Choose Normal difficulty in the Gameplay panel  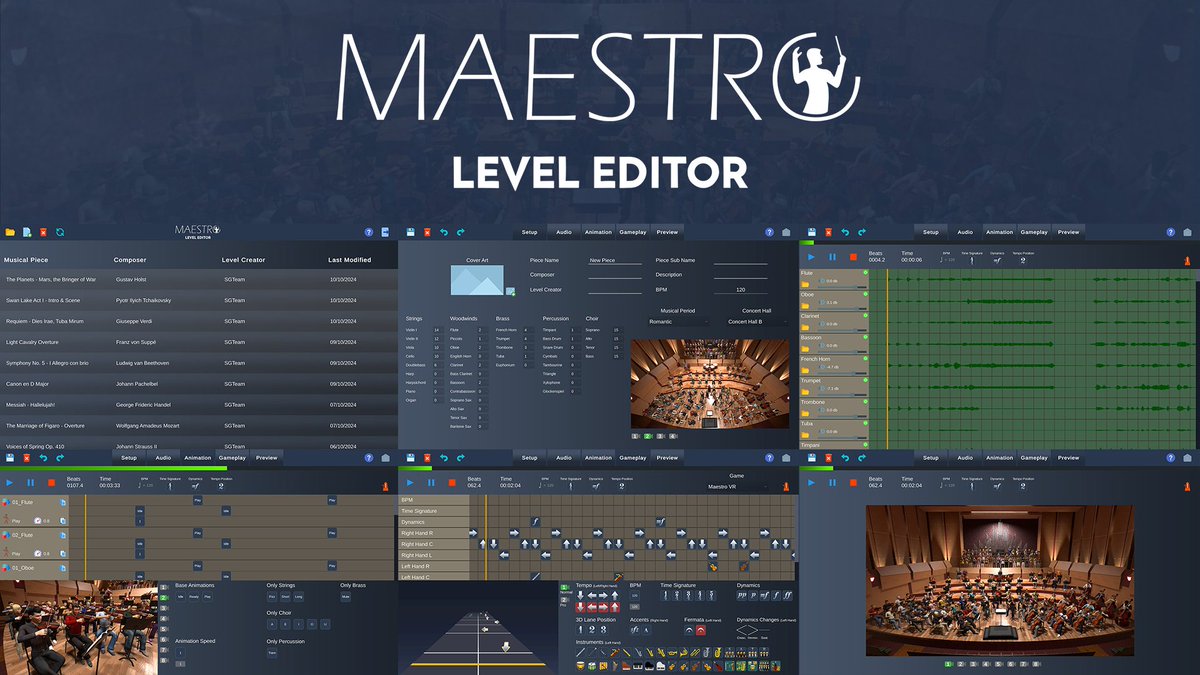click(x=564, y=588)
